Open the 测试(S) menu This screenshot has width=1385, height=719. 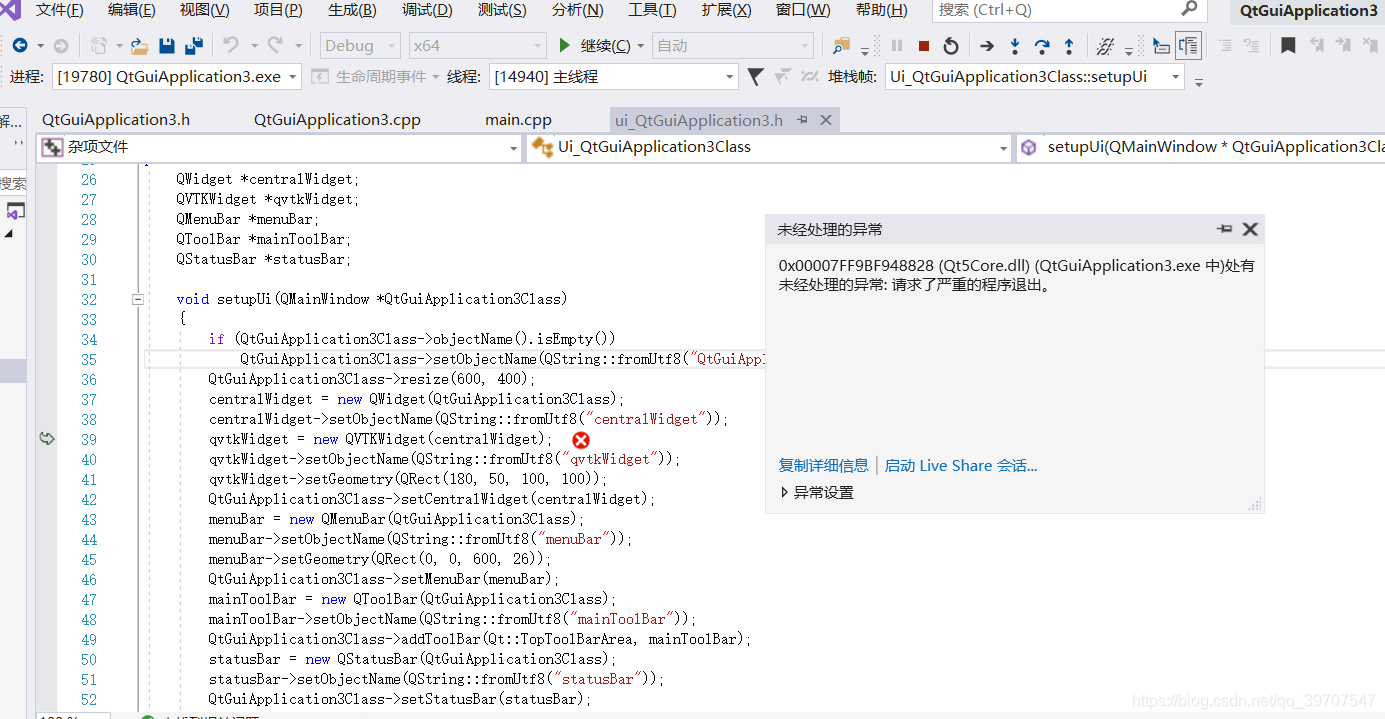pos(502,10)
